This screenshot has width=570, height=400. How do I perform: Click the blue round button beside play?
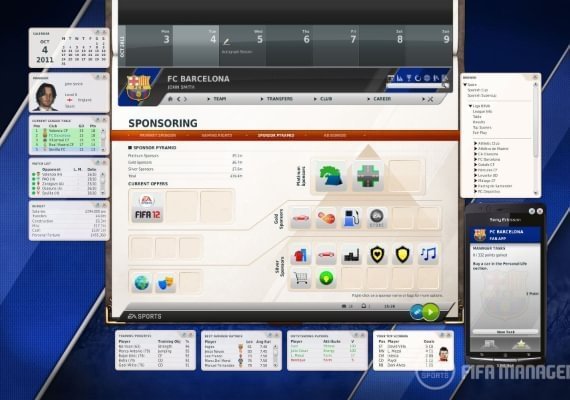click(417, 312)
